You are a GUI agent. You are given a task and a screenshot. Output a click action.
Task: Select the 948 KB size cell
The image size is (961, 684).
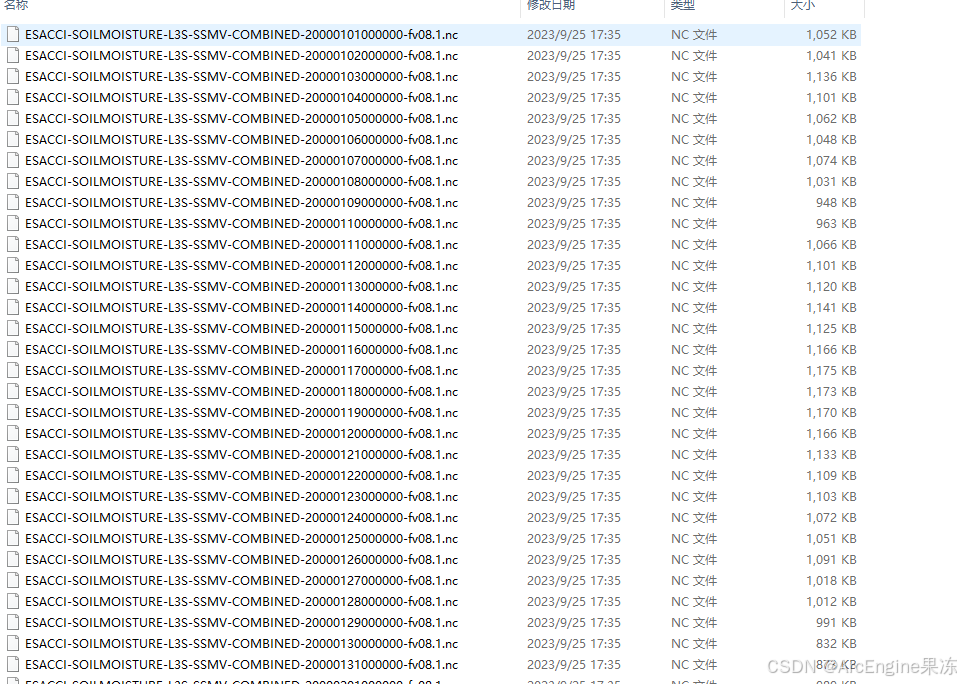tap(836, 203)
